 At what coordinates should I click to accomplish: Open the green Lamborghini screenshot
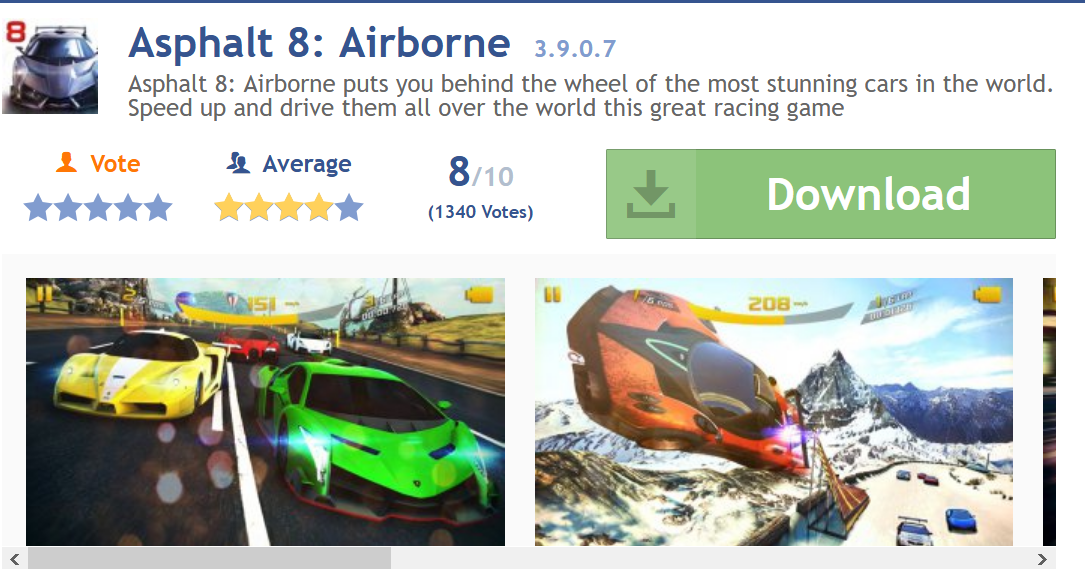pos(266,412)
